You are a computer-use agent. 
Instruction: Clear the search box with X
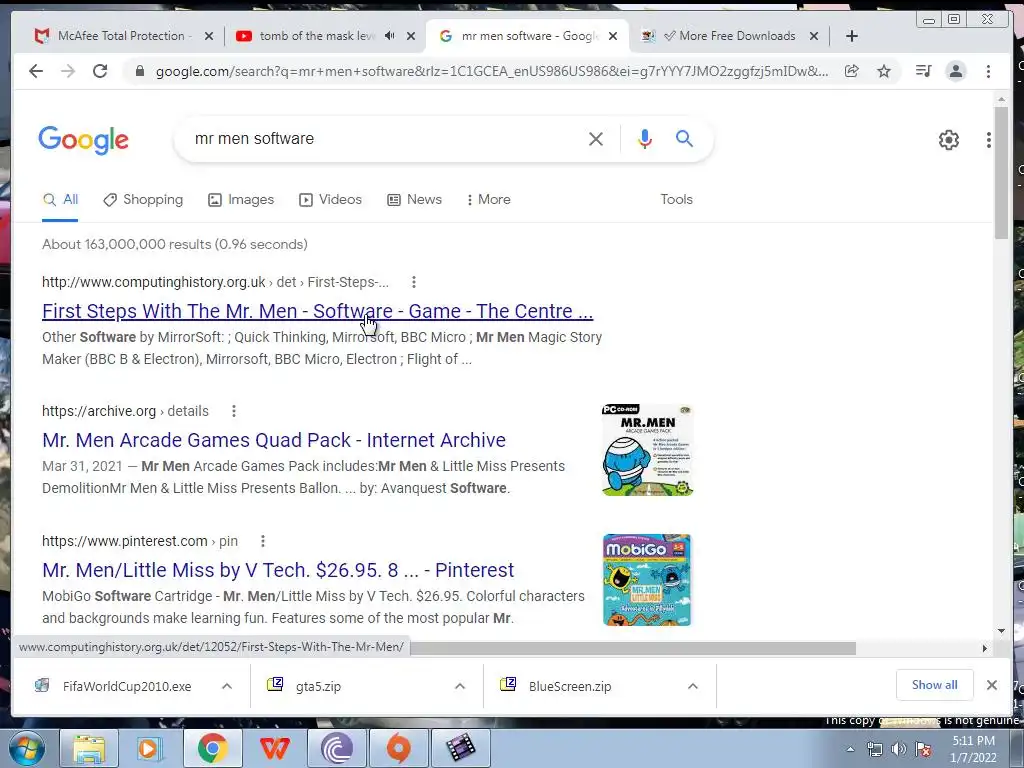596,138
